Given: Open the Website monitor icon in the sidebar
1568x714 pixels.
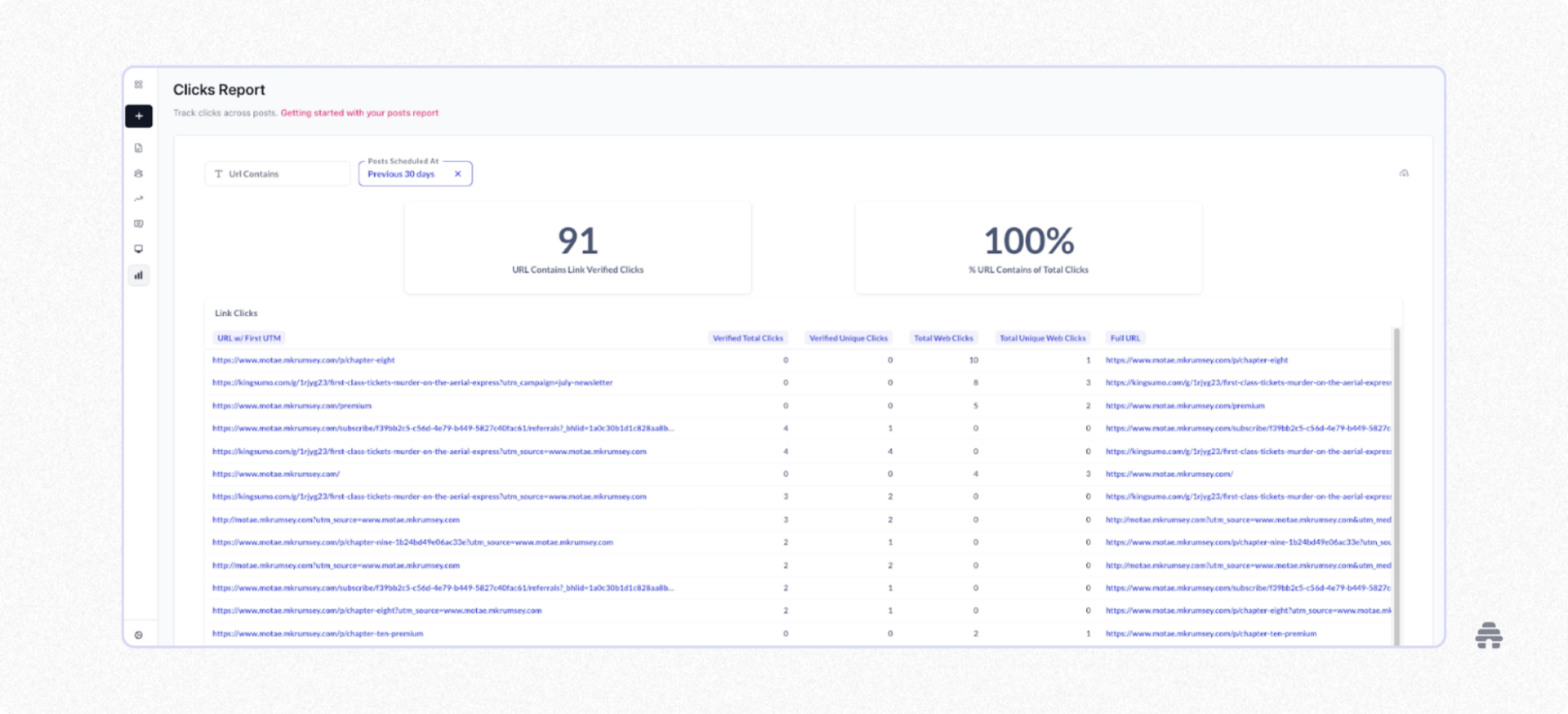Looking at the screenshot, I should pos(139,249).
